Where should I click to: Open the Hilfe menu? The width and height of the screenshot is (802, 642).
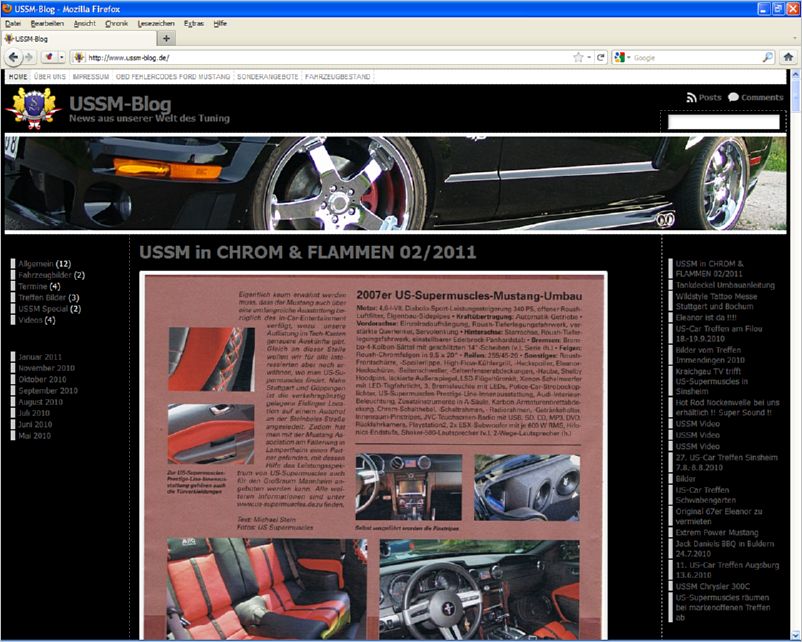(220, 24)
